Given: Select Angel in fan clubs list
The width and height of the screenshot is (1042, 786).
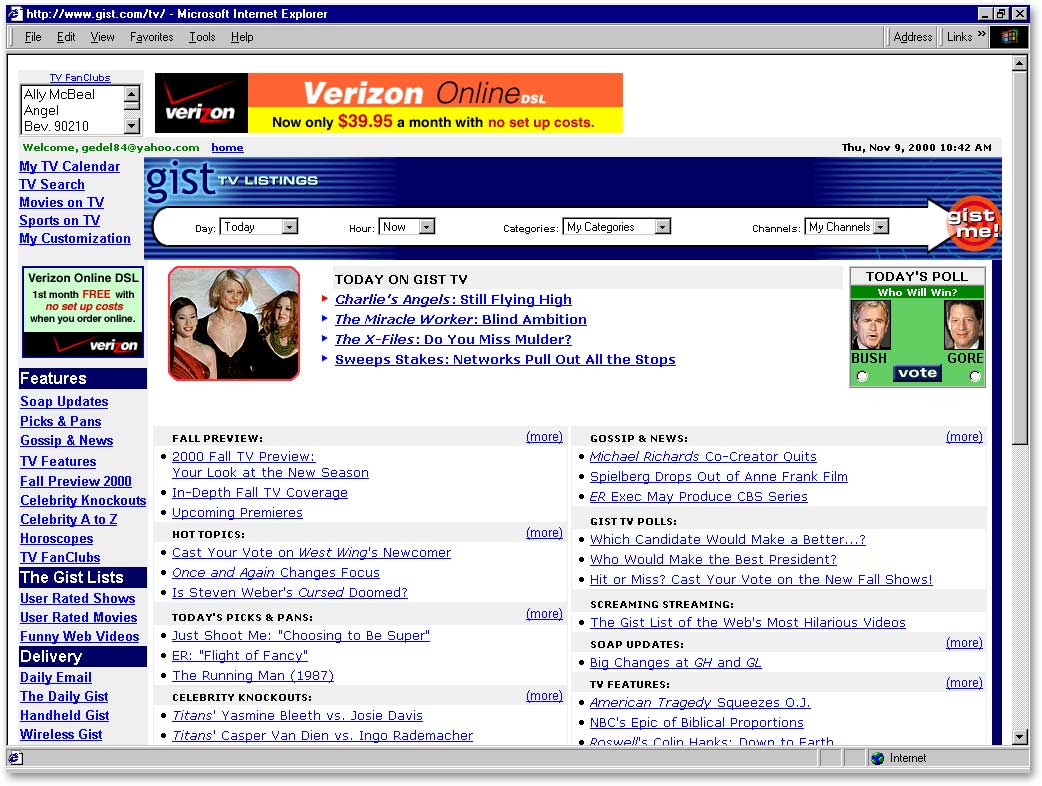Looking at the screenshot, I should (x=41, y=110).
